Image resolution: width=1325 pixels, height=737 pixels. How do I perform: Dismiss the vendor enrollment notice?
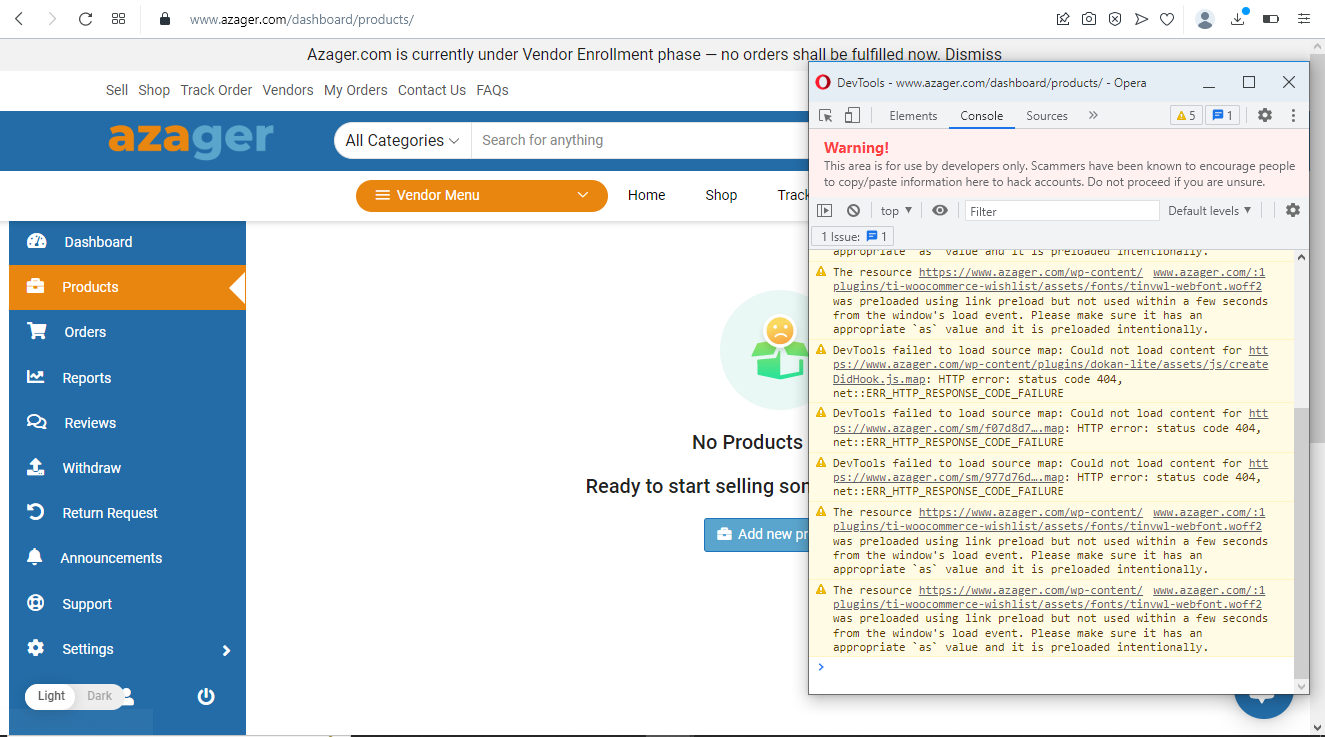coord(973,55)
